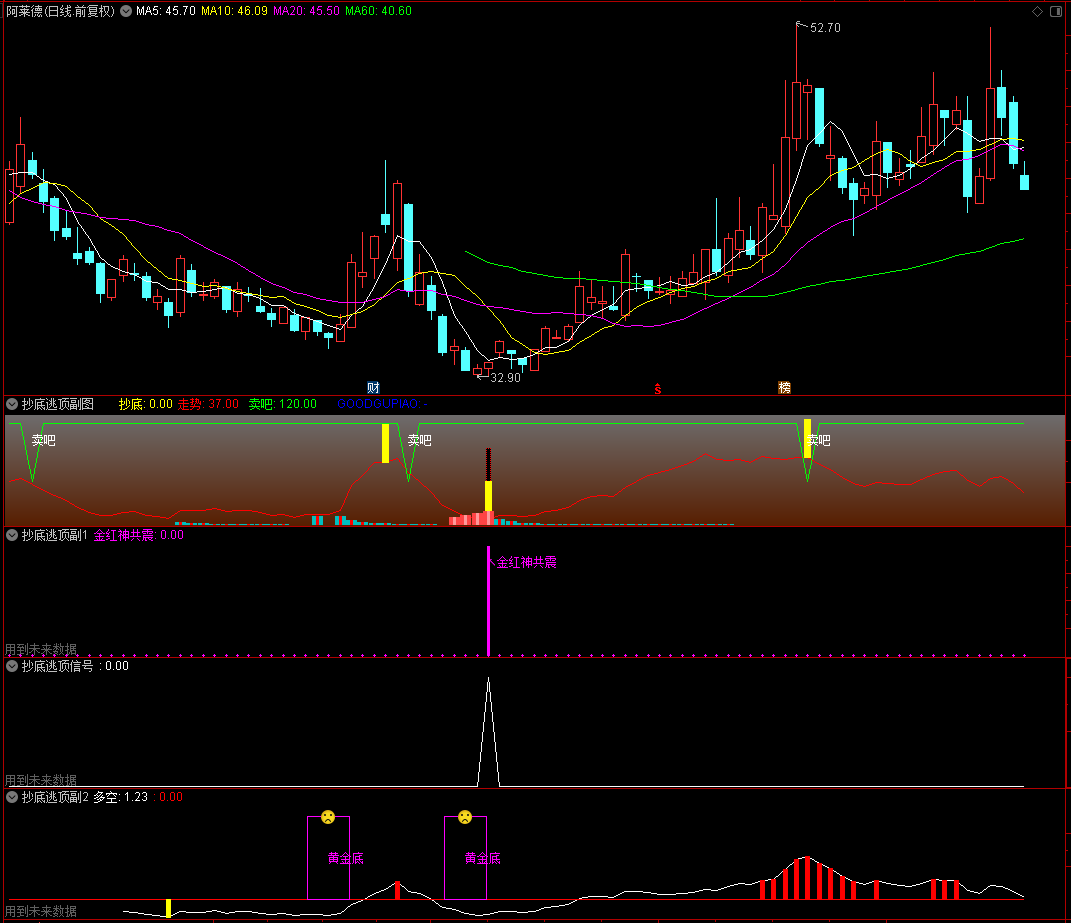Click the 32.90 low price label
The image size is (1071, 923).
[x=505, y=378]
